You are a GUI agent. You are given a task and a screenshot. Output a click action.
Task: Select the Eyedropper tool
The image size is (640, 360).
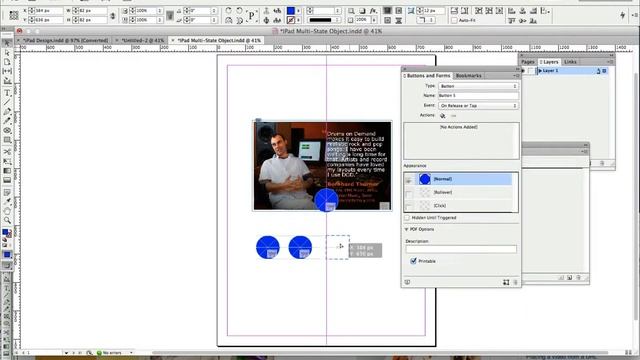click(x=7, y=202)
